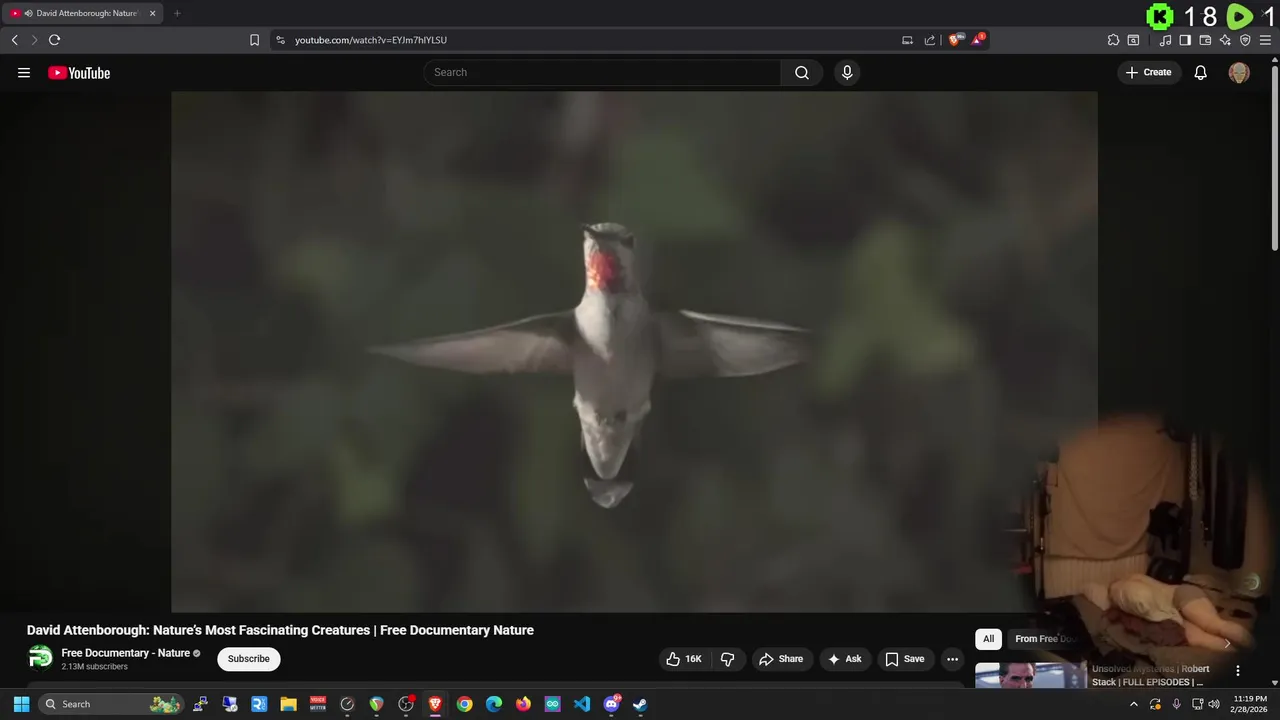This screenshot has width=1280, height=720.
Task: Open the volume speaker tray icon
Action: pos(1214,704)
